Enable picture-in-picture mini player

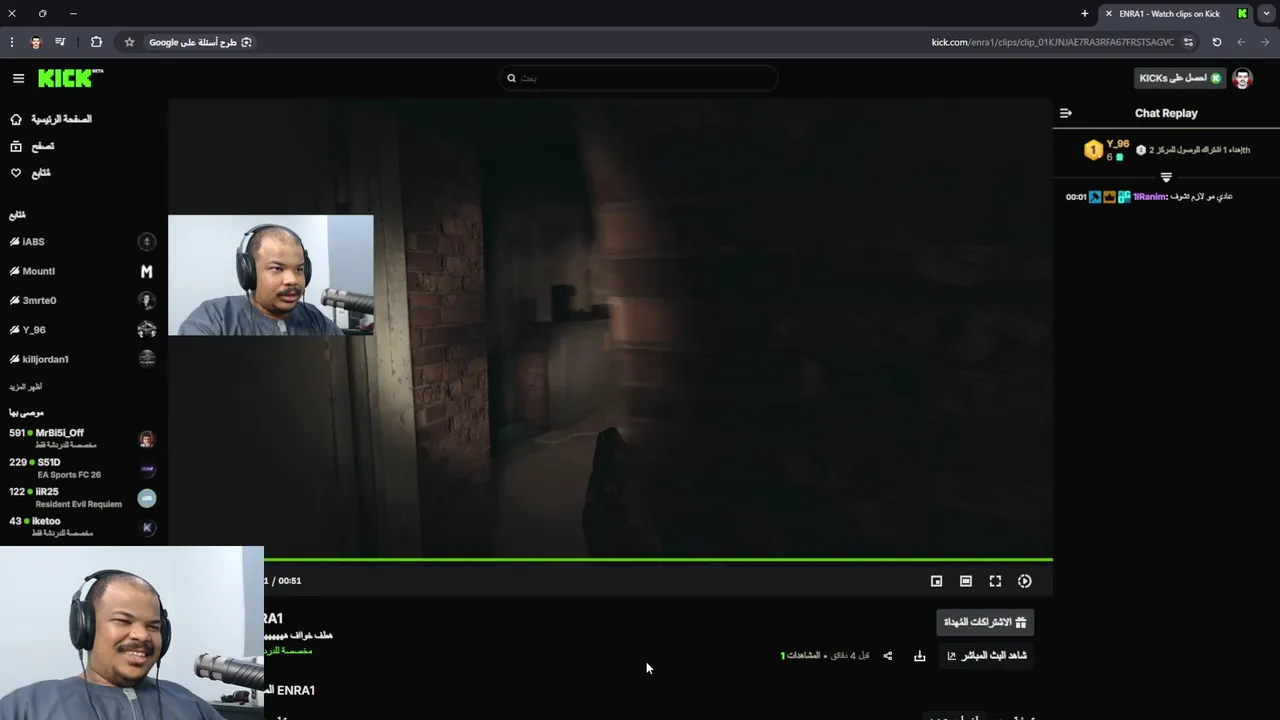(936, 581)
